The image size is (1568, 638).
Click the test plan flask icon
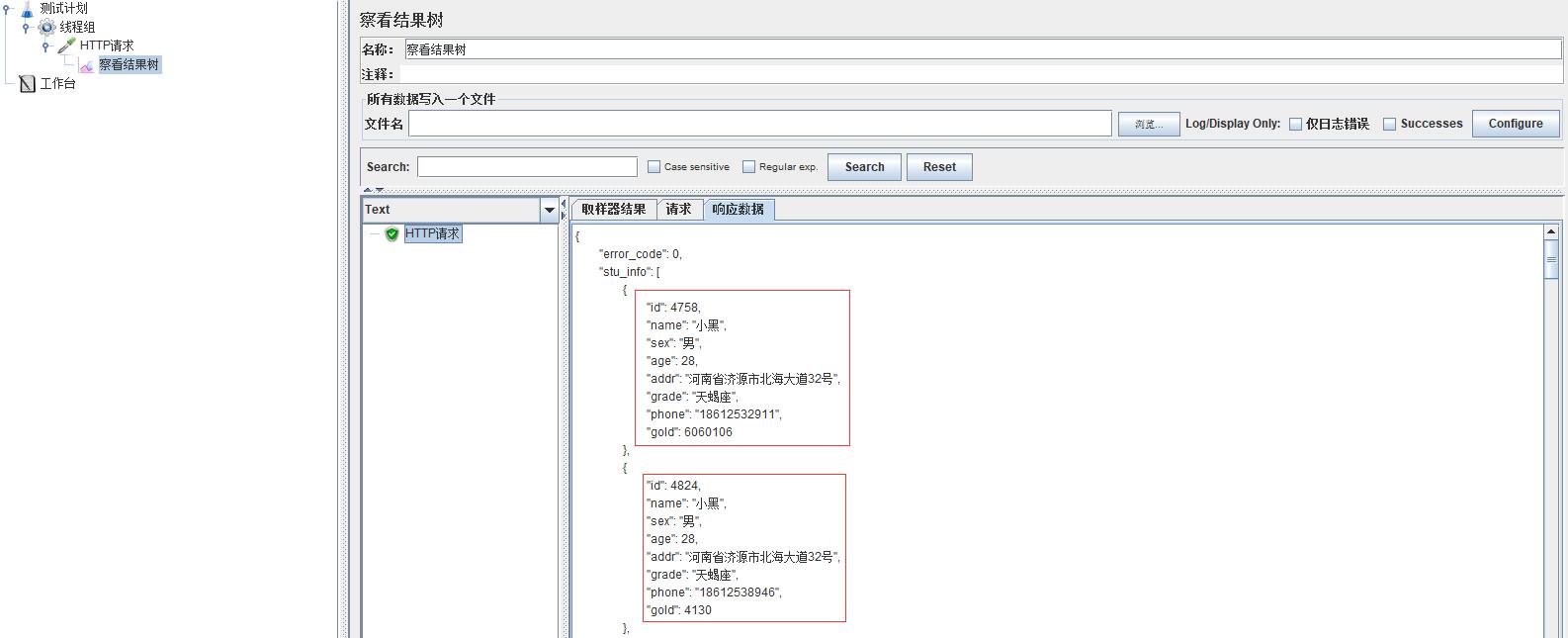coord(27,9)
